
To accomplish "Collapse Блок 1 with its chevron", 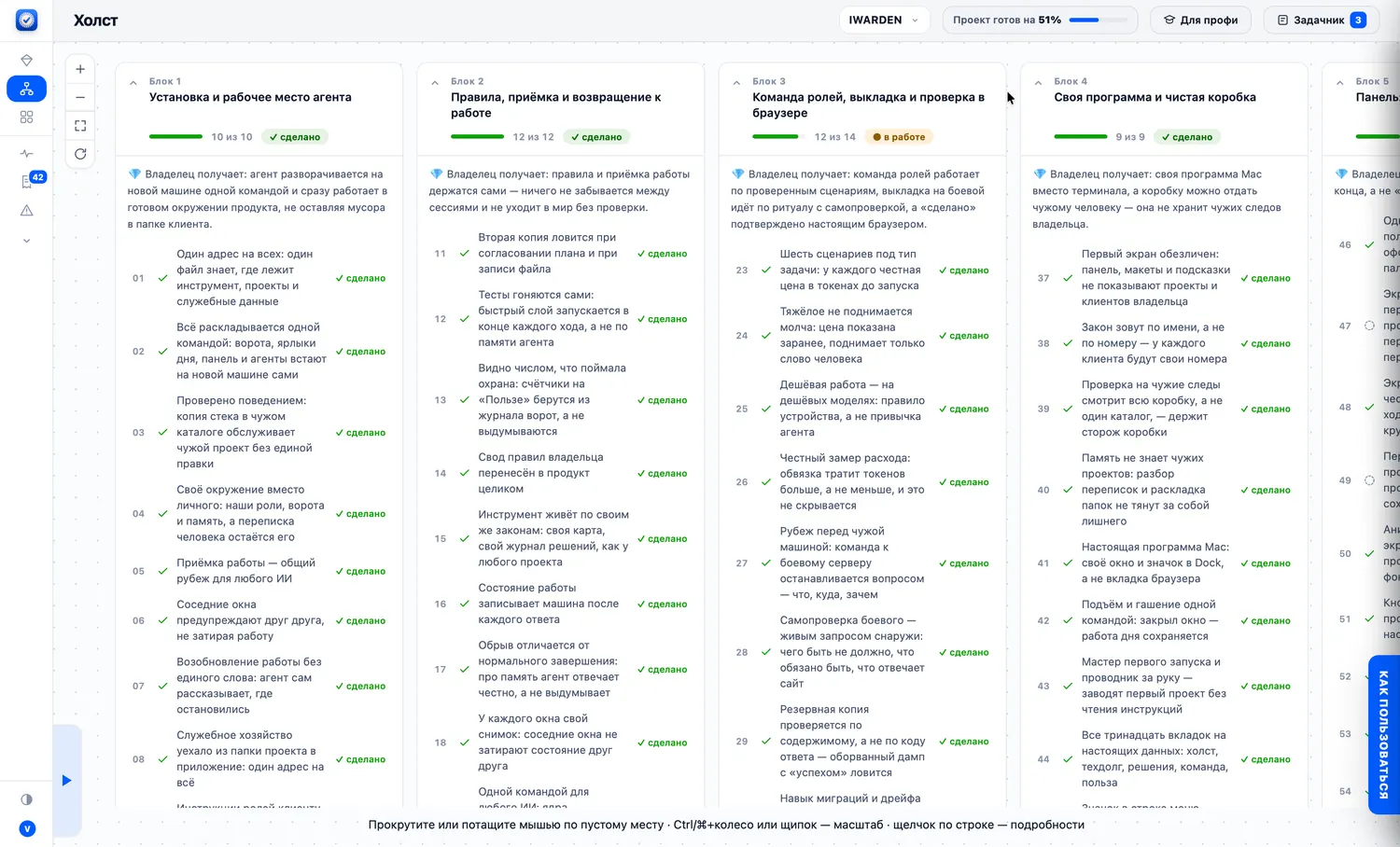I will [133, 82].
